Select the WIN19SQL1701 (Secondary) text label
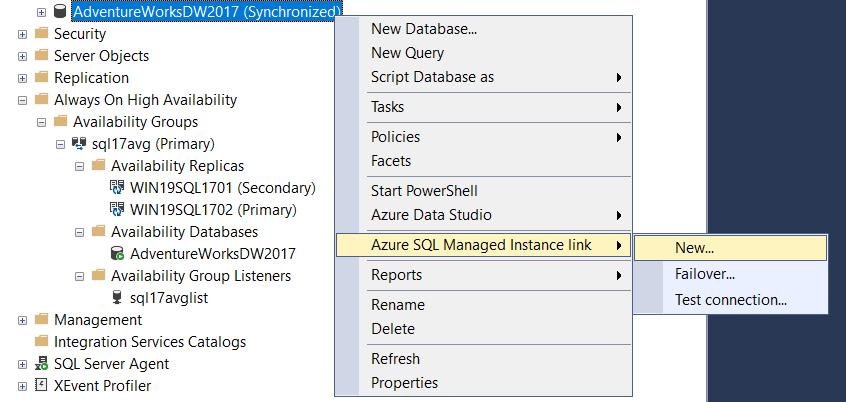Image resolution: width=846 pixels, height=402 pixels. point(223,188)
